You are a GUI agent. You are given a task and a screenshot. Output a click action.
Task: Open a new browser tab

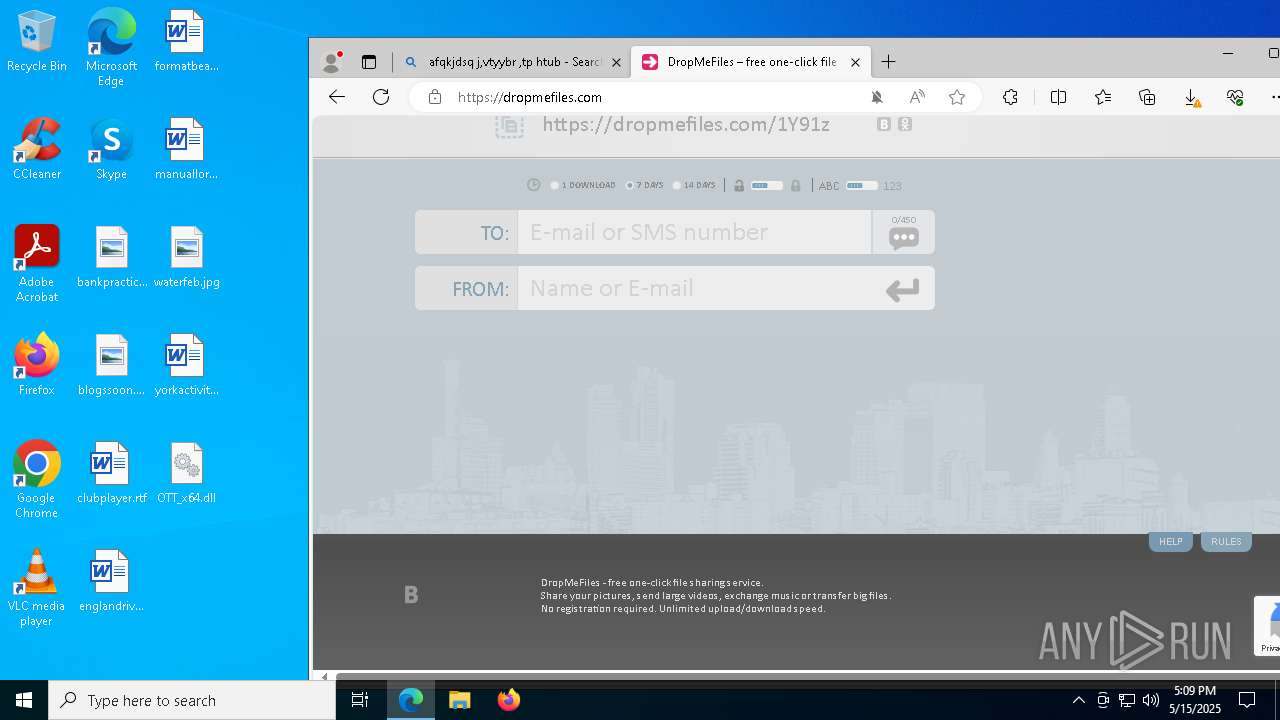[x=888, y=62]
